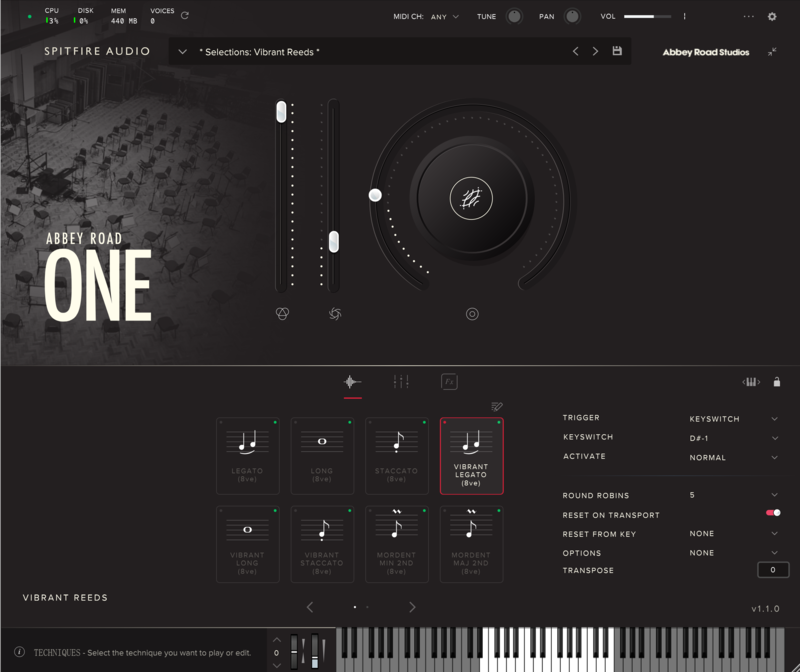Screen dimensions: 800x672
Task: Click the big reverb knob handle
Action: (x=375, y=195)
